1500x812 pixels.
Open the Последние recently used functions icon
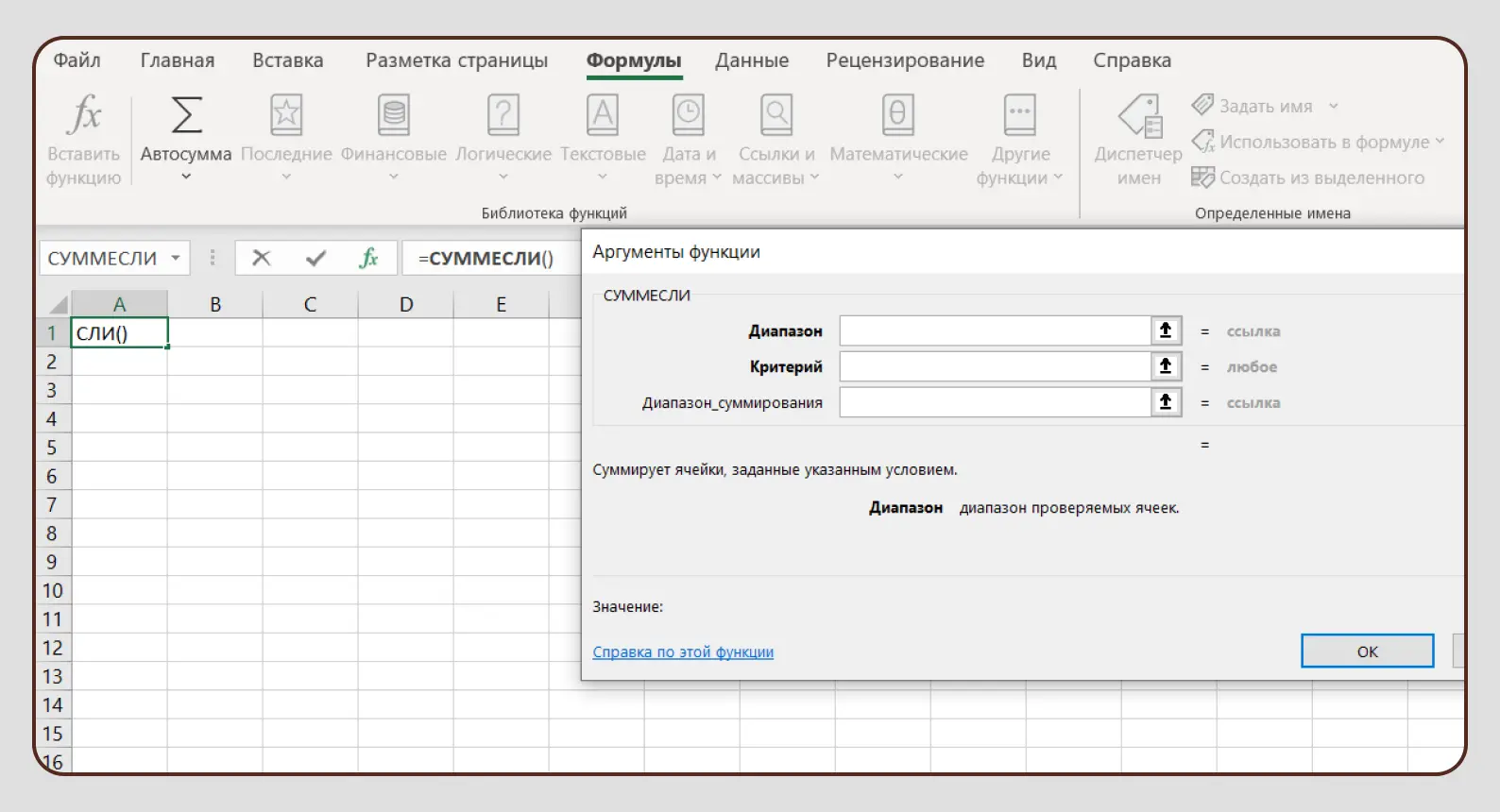pos(286,115)
